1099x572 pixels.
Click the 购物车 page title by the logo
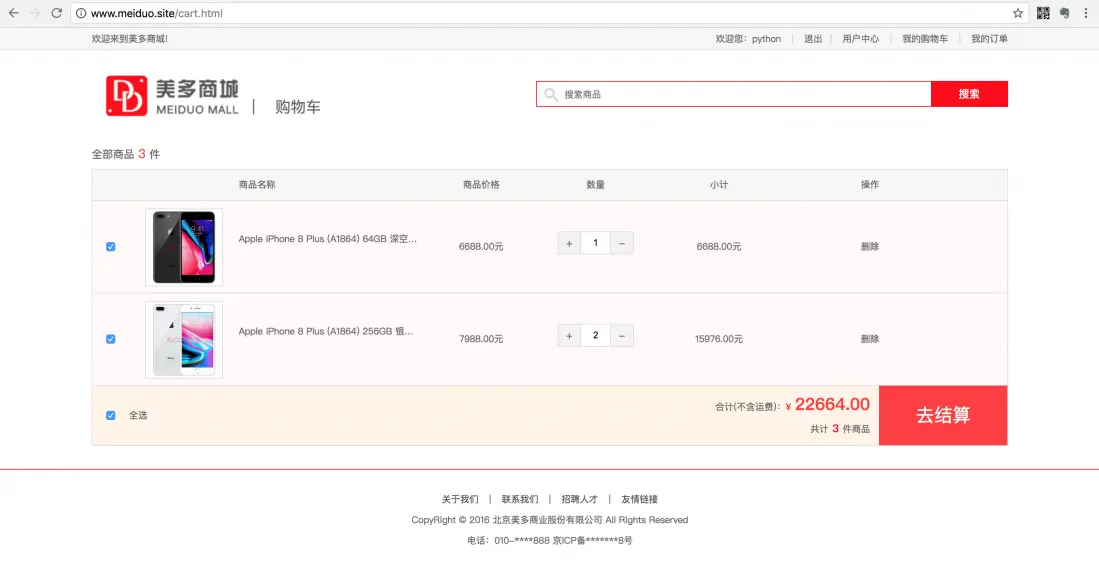[x=298, y=107]
